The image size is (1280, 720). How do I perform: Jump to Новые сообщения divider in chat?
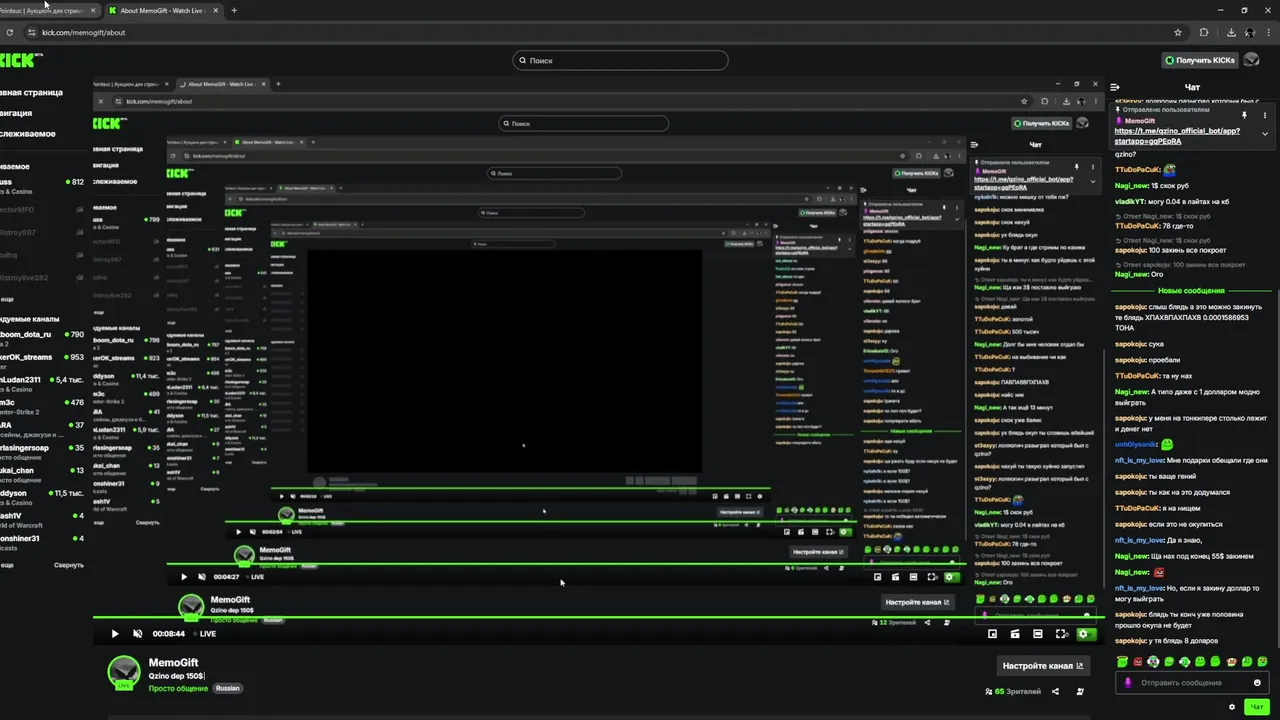(x=1190, y=290)
